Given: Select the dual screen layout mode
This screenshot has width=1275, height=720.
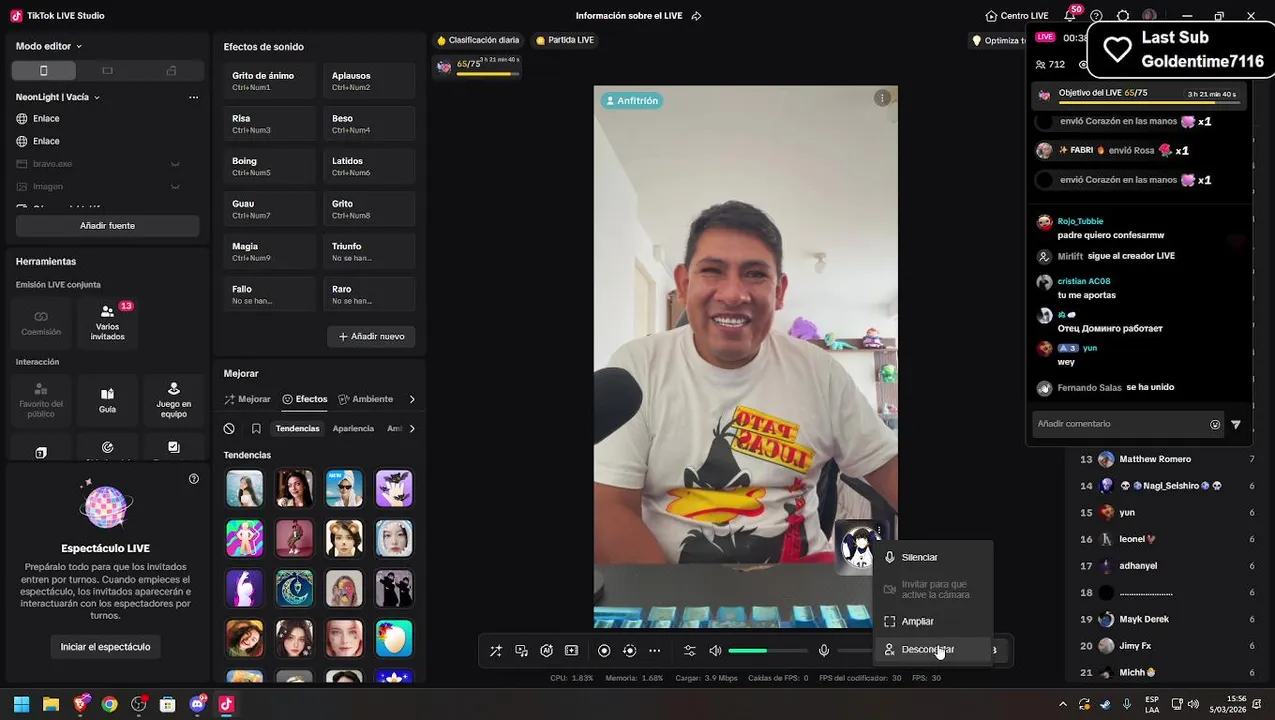Looking at the screenshot, I should click(171, 71).
